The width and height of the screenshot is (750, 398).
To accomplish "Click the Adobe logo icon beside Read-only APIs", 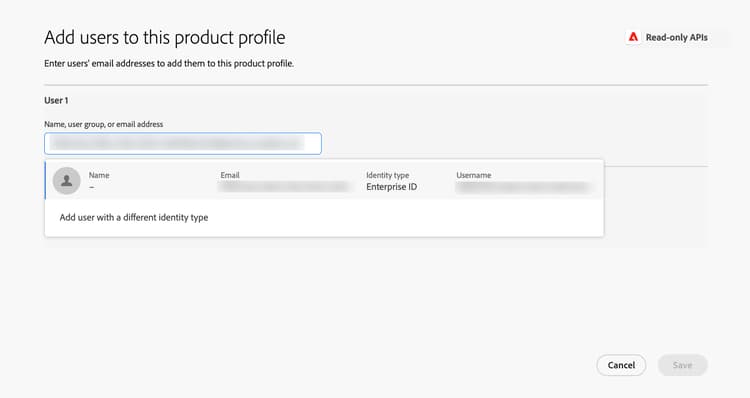I will pyautogui.click(x=633, y=37).
